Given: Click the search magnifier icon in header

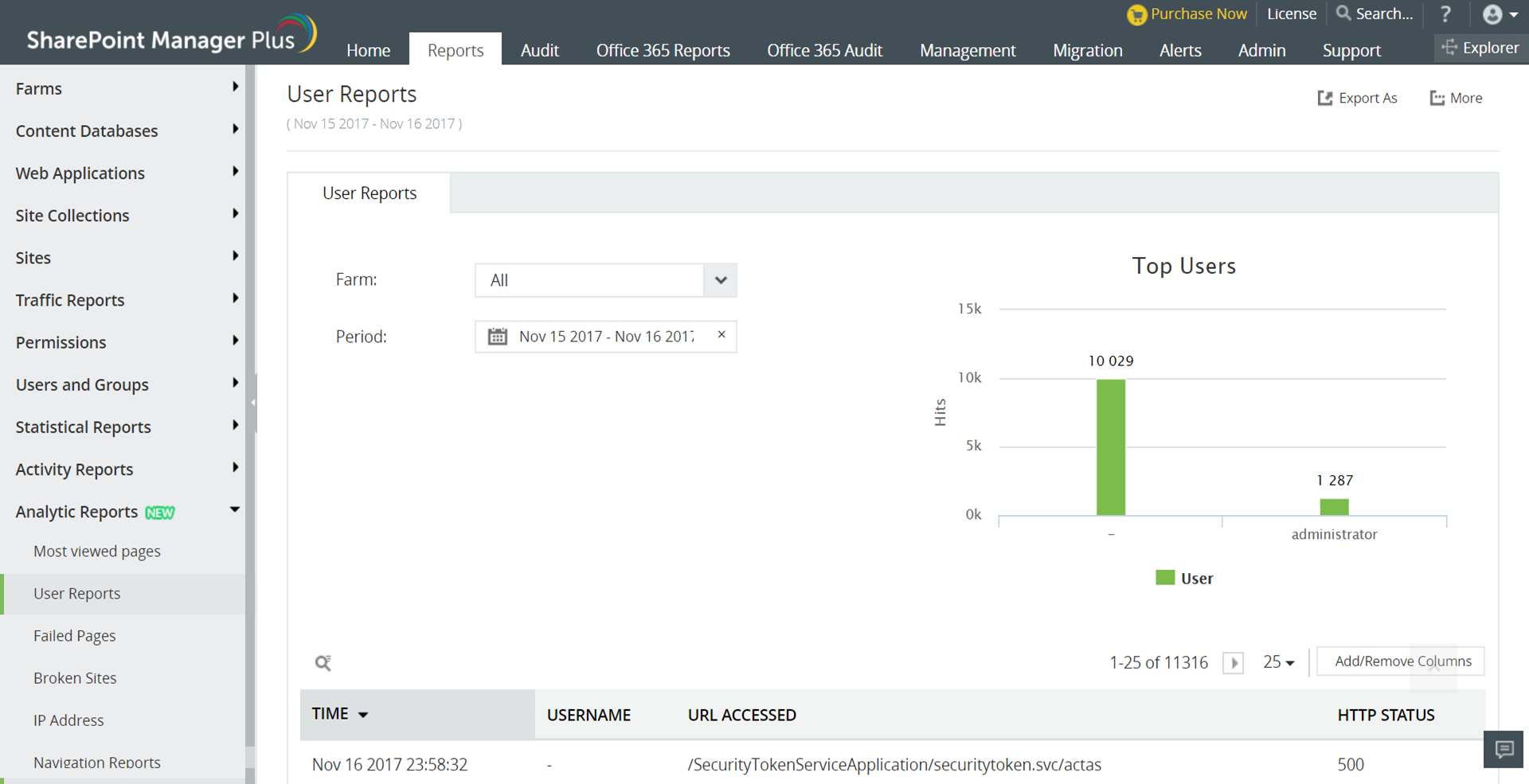Looking at the screenshot, I should click(1343, 14).
